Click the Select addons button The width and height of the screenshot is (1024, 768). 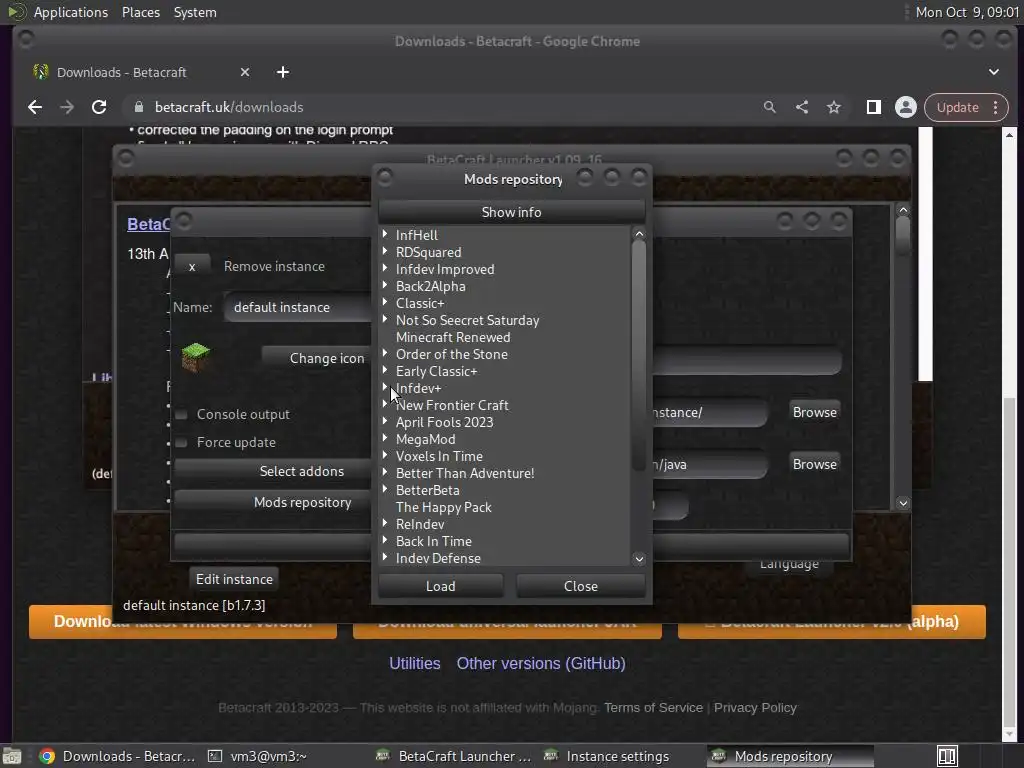(273, 471)
